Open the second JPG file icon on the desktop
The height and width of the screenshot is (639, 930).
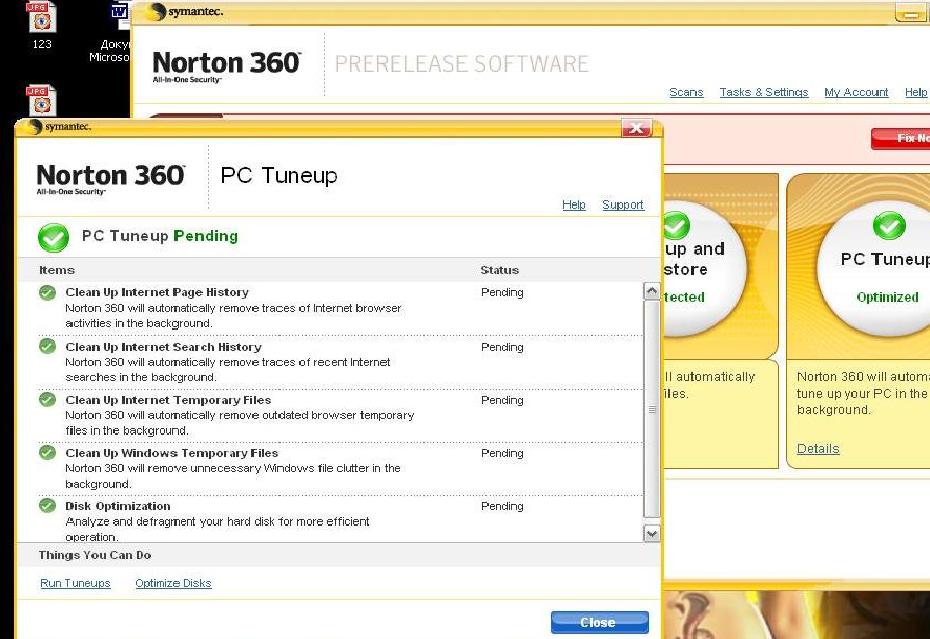pos(41,100)
